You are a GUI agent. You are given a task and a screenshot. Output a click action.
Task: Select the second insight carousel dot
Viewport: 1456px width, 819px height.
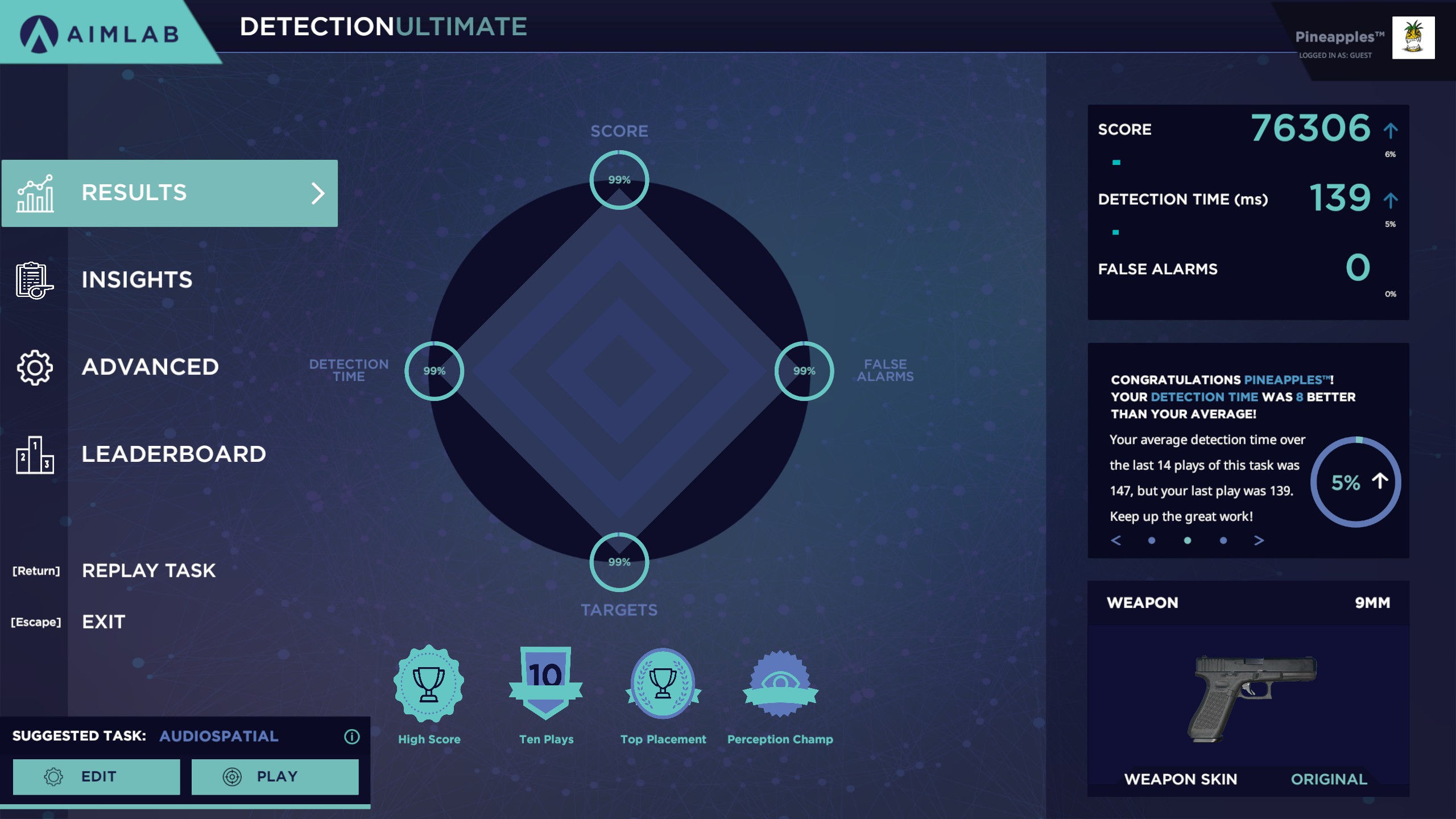click(x=1188, y=540)
